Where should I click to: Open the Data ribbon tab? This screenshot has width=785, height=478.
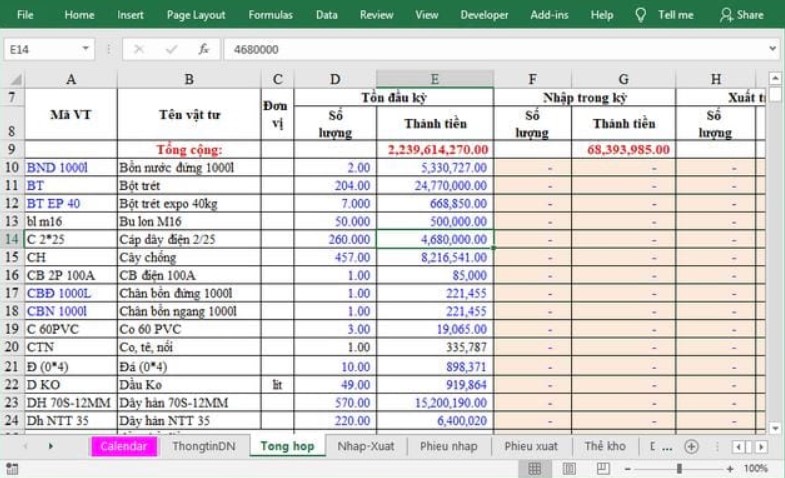tap(326, 15)
